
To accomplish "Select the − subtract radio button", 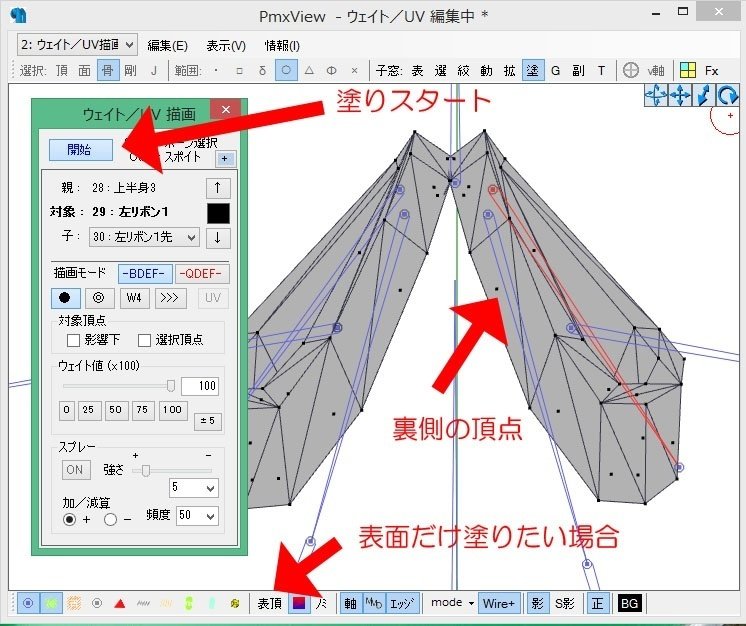I will tap(110, 519).
